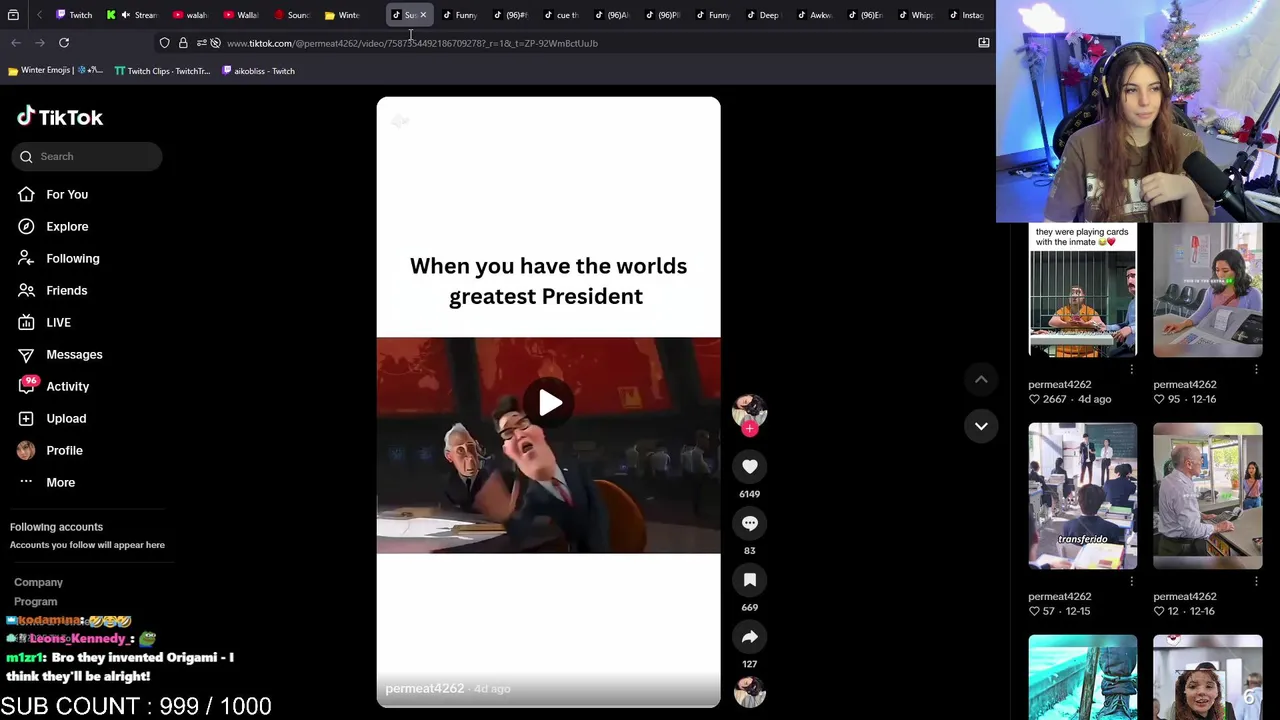Open the tab list icon
Image resolution: width=1280 pixels, height=720 pixels.
13,15
